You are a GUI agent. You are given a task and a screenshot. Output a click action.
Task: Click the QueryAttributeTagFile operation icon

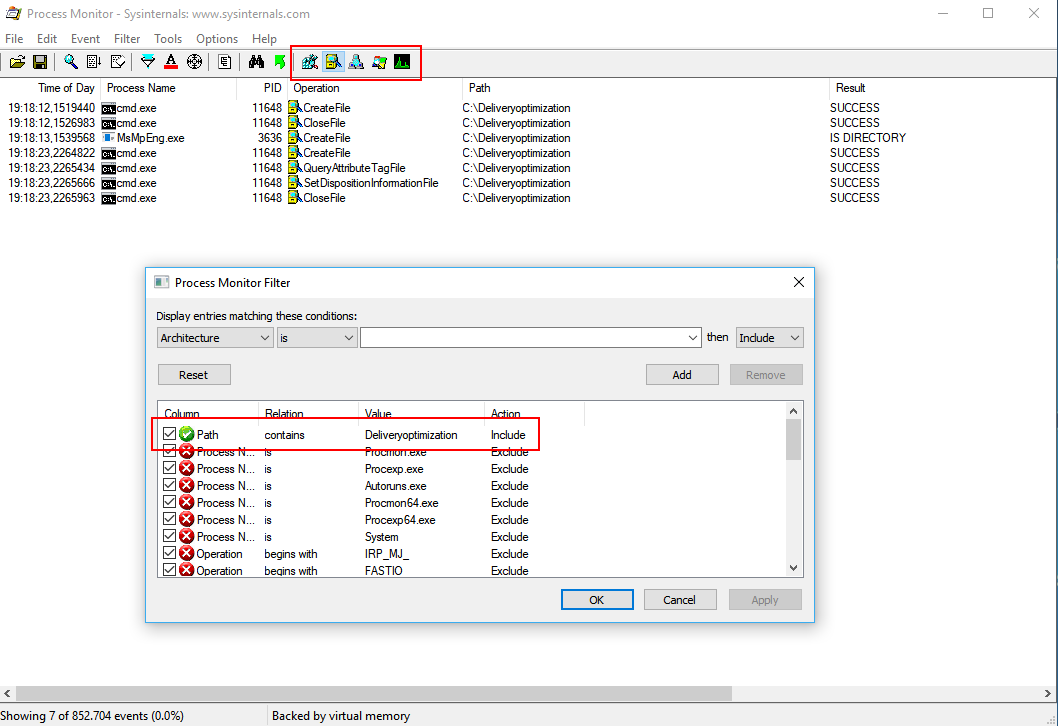294,167
